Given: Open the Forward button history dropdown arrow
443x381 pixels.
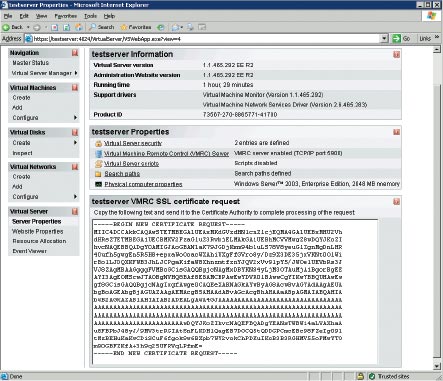Looking at the screenshot, I should click(45, 27).
